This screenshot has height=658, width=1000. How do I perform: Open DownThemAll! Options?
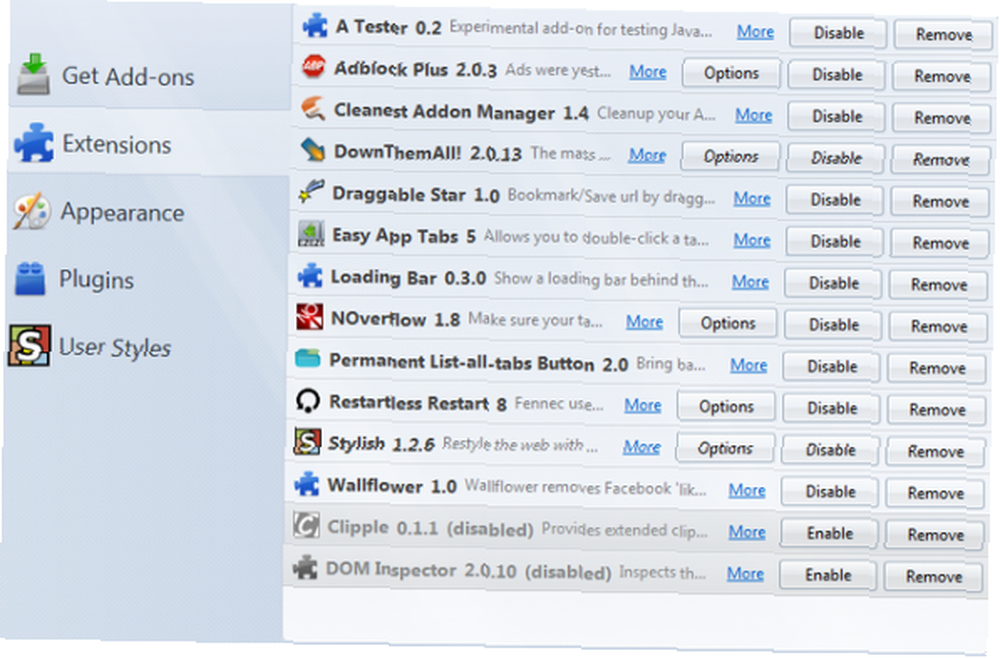tap(730, 156)
